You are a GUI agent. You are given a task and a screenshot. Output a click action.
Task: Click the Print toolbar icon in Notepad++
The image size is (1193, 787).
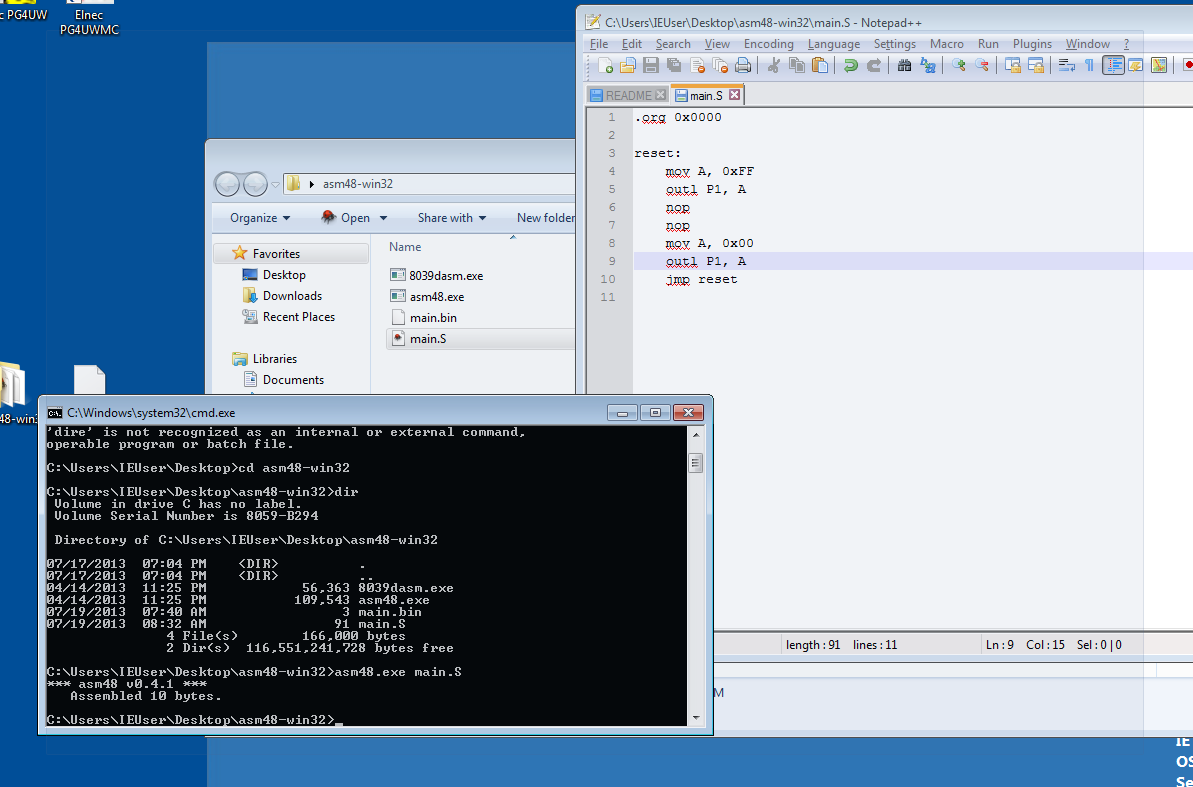pos(743,66)
